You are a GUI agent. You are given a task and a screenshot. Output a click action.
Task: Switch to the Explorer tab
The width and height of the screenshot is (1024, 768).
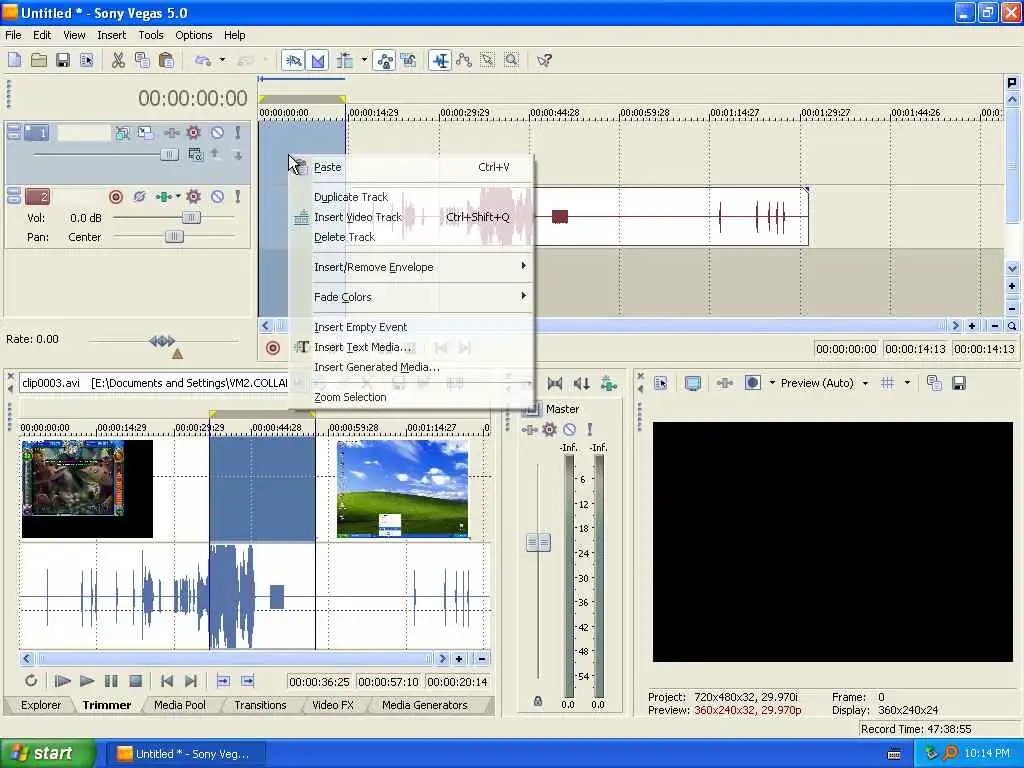40,705
